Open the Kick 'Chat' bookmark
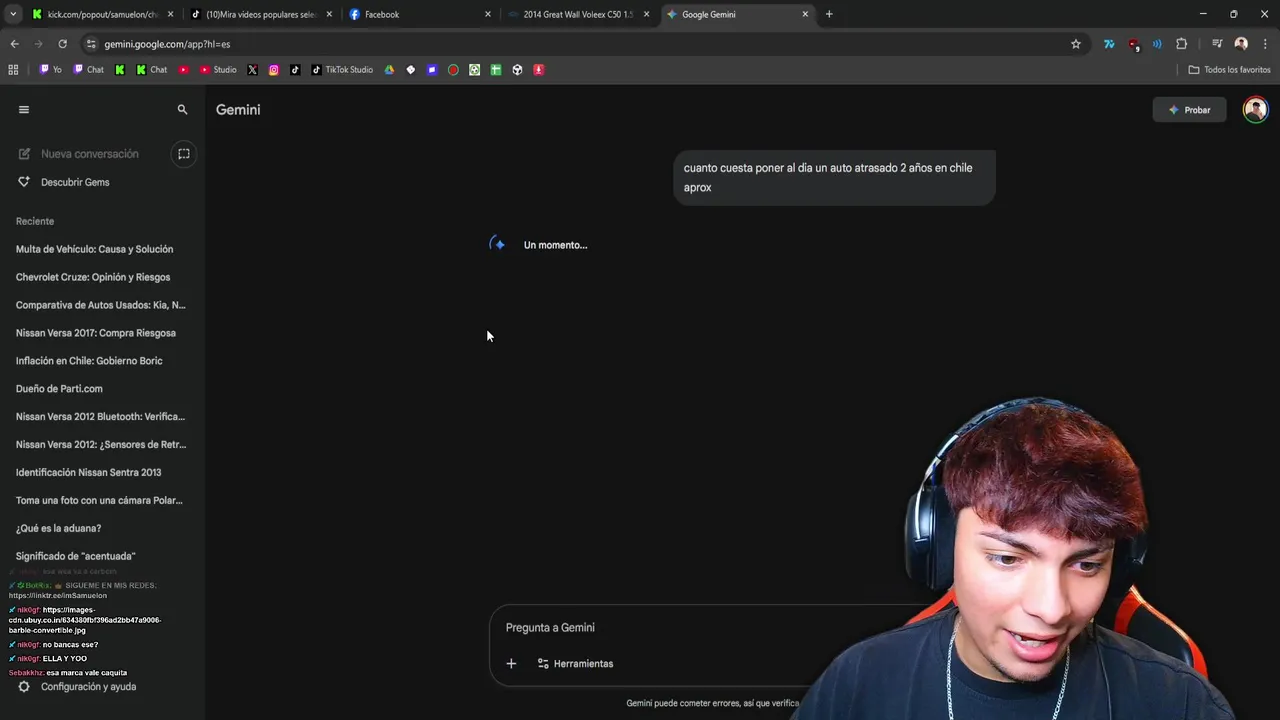1280x720 pixels. point(152,70)
